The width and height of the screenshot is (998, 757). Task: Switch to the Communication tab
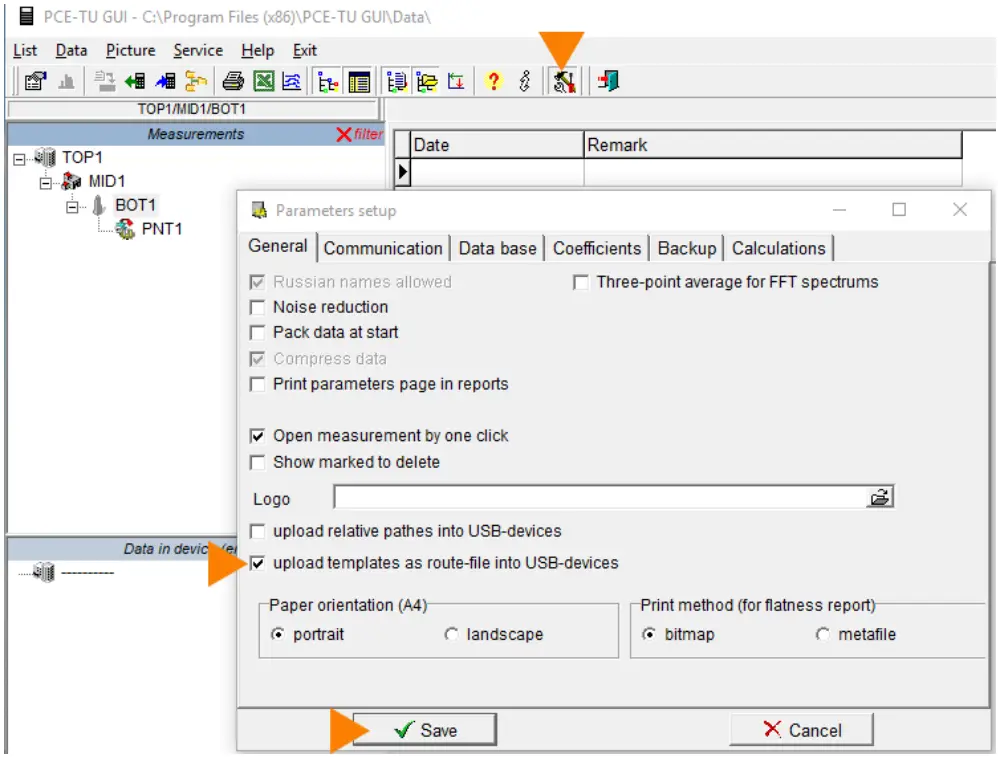(x=383, y=248)
